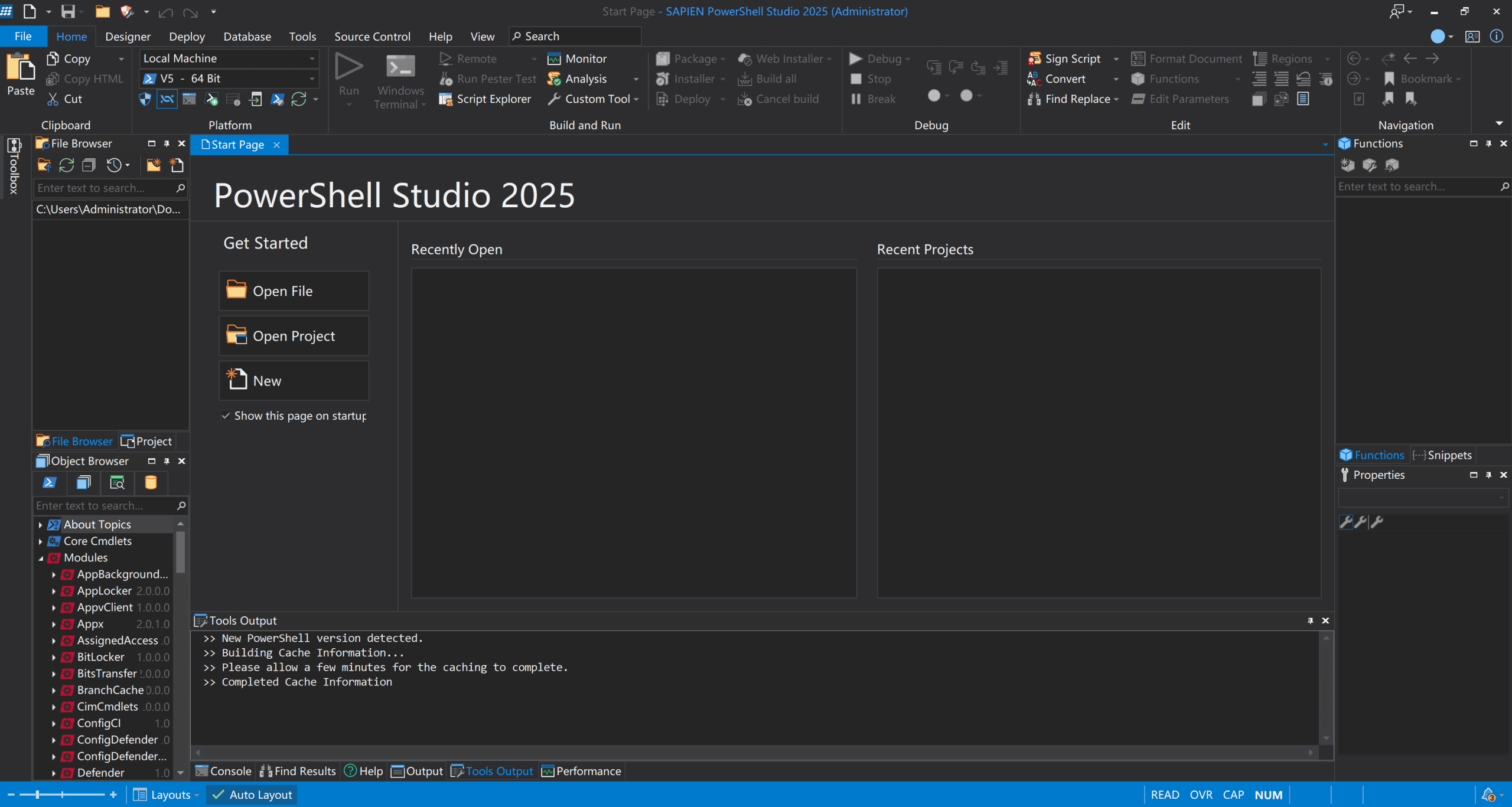Click the ribbon Search box
The height and width of the screenshot is (807, 1512).
575,36
